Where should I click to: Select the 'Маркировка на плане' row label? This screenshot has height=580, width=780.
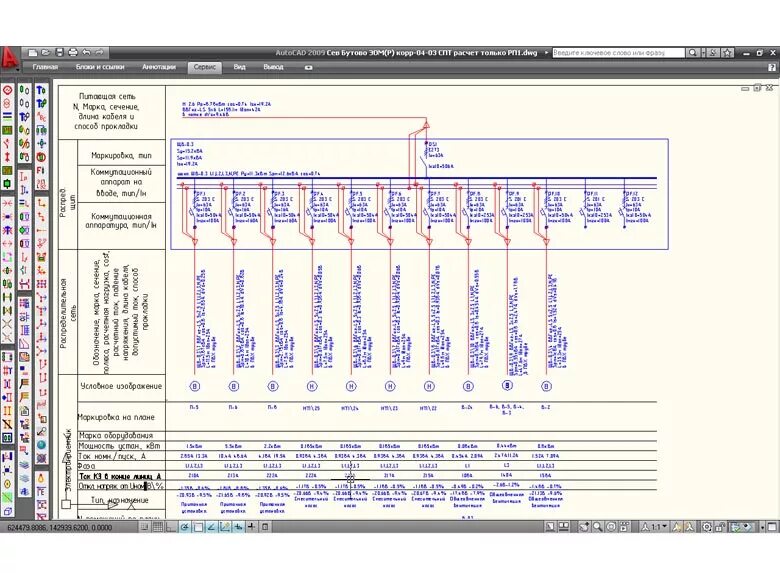point(116,417)
